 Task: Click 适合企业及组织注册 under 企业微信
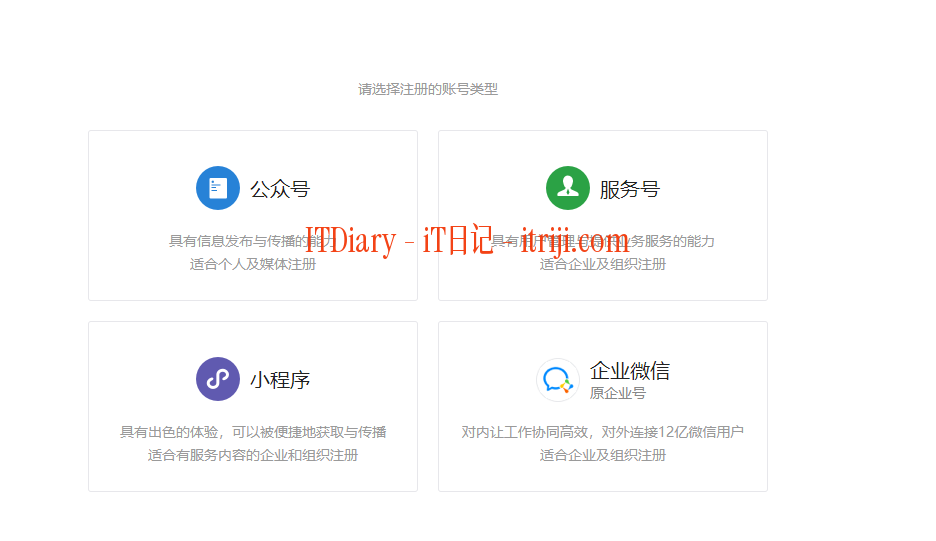[603, 455]
